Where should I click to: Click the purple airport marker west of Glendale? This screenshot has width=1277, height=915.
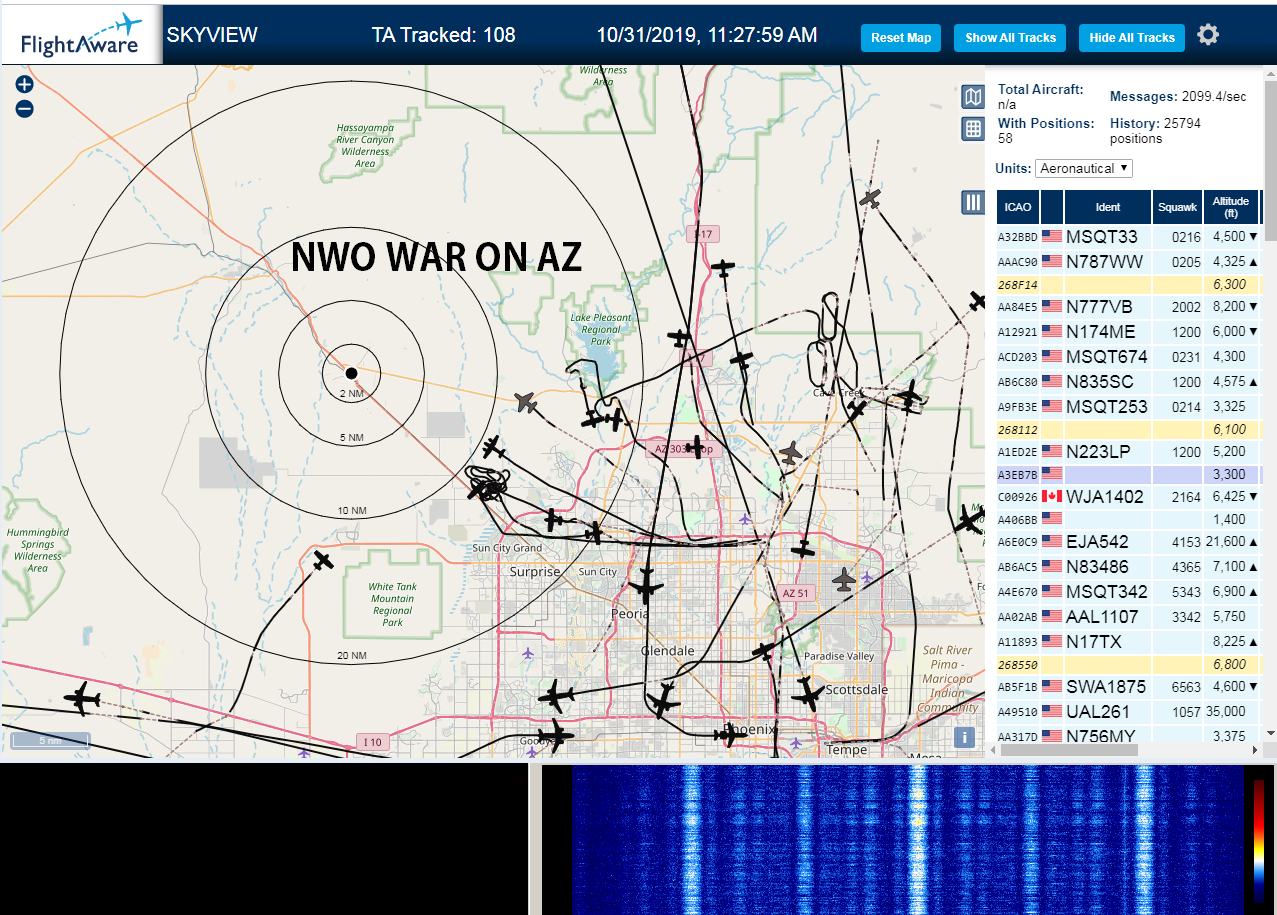(x=528, y=653)
